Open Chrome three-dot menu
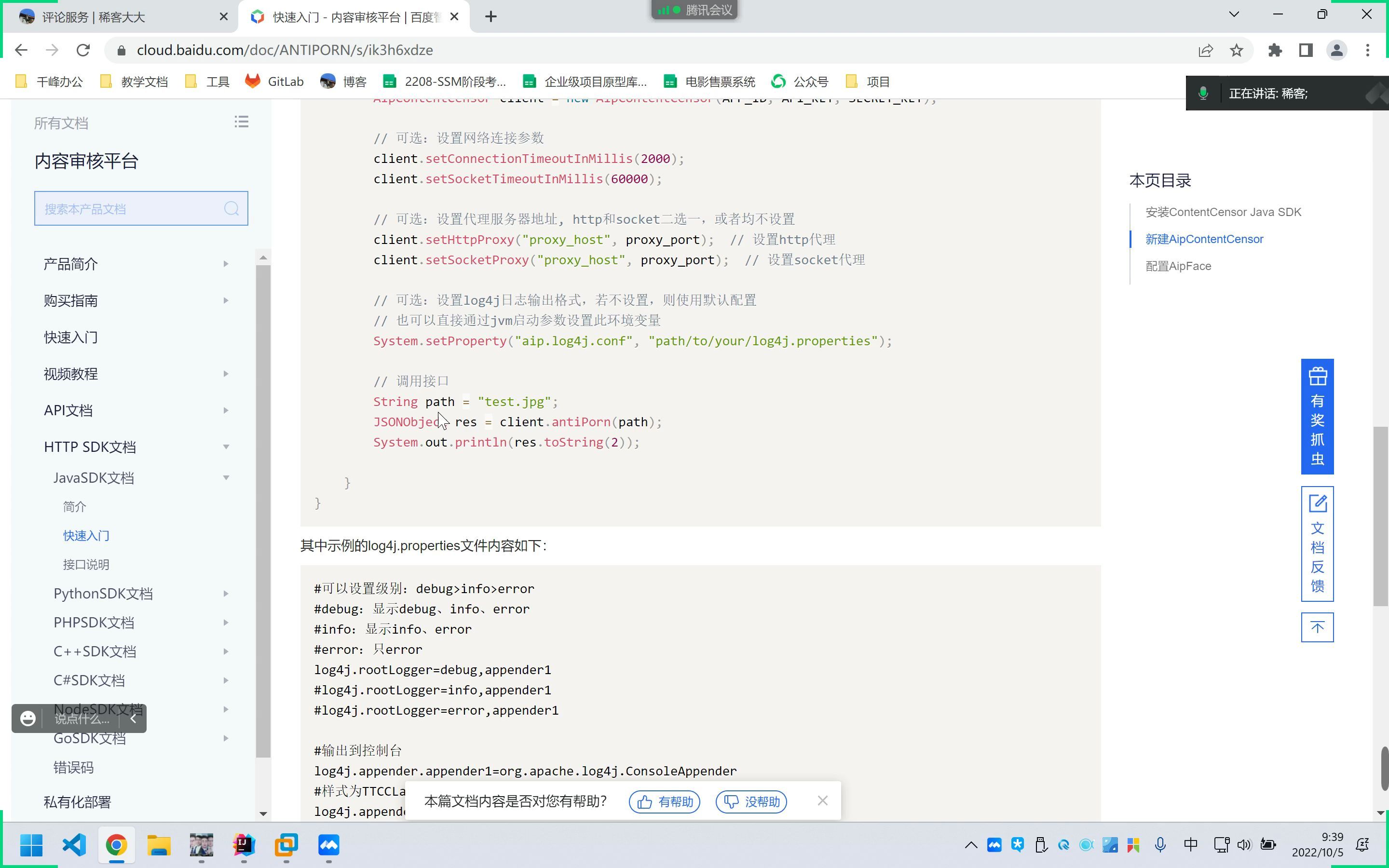This screenshot has height=868, width=1389. [1368, 51]
